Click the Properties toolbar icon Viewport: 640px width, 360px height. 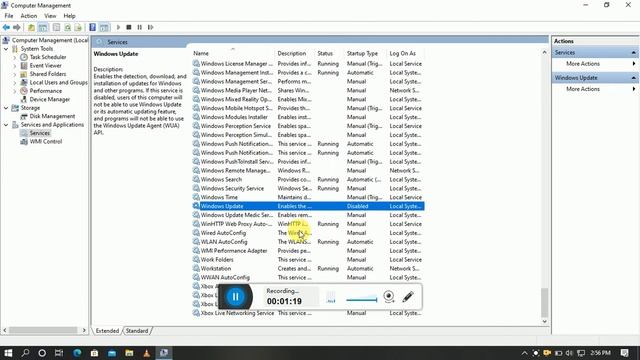click(x=56, y=27)
